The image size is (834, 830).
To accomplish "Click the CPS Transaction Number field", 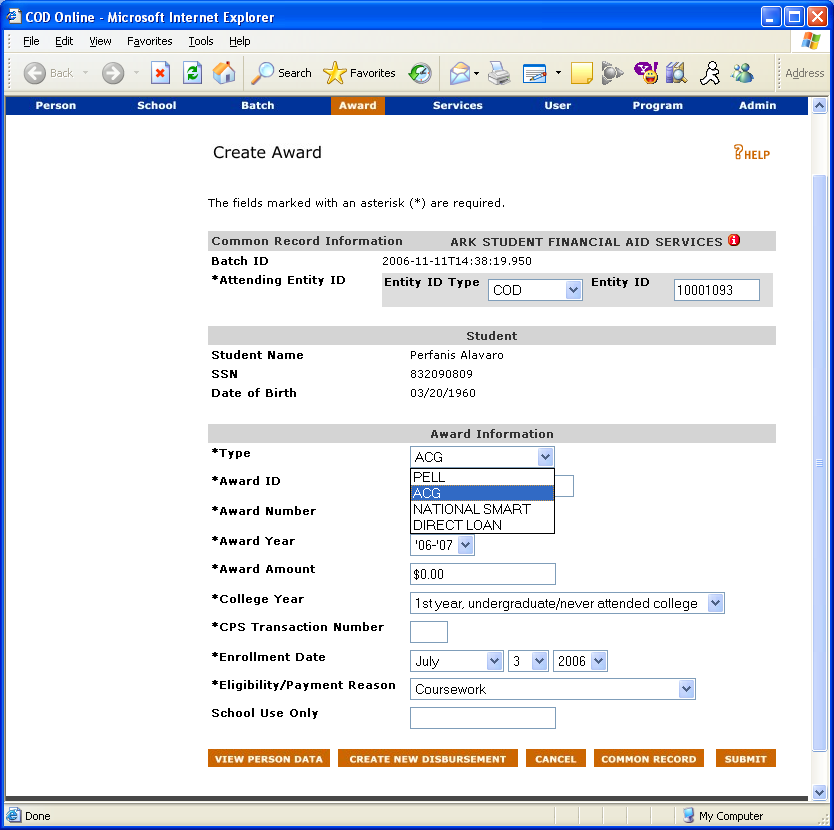I will tap(429, 632).
